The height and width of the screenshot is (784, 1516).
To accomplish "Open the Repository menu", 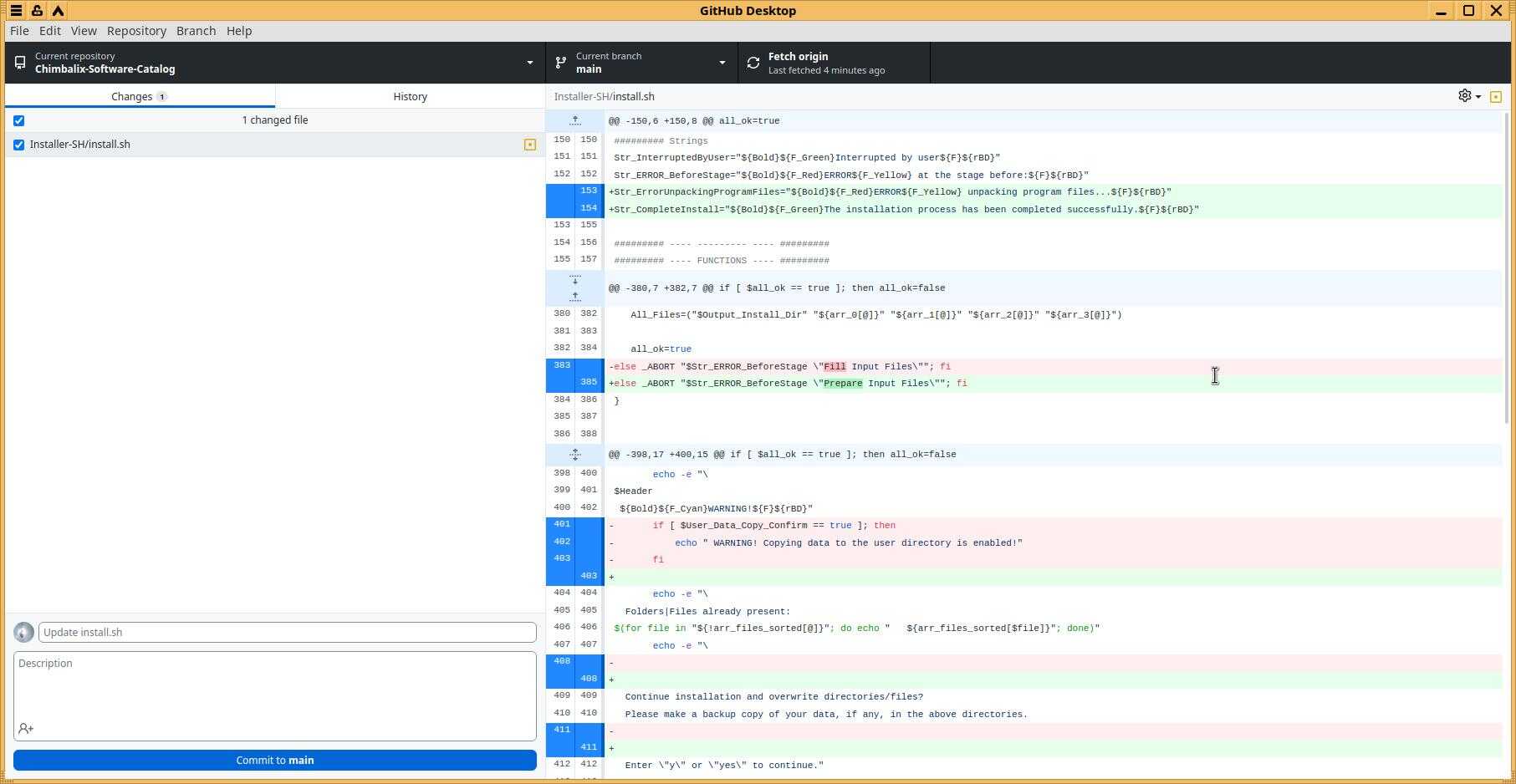I will tap(136, 31).
